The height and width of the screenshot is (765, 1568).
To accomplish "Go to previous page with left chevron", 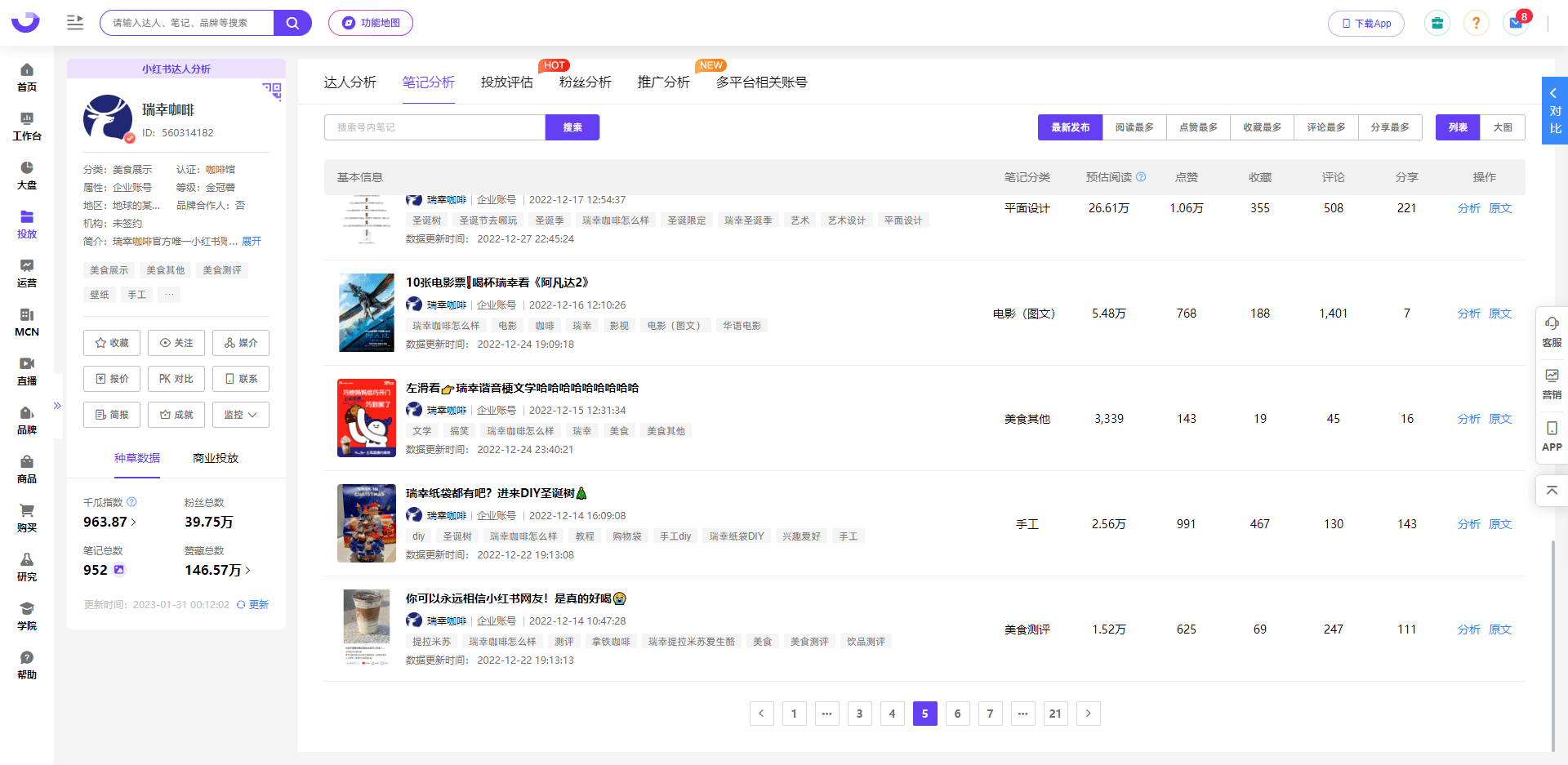I will coord(761,714).
